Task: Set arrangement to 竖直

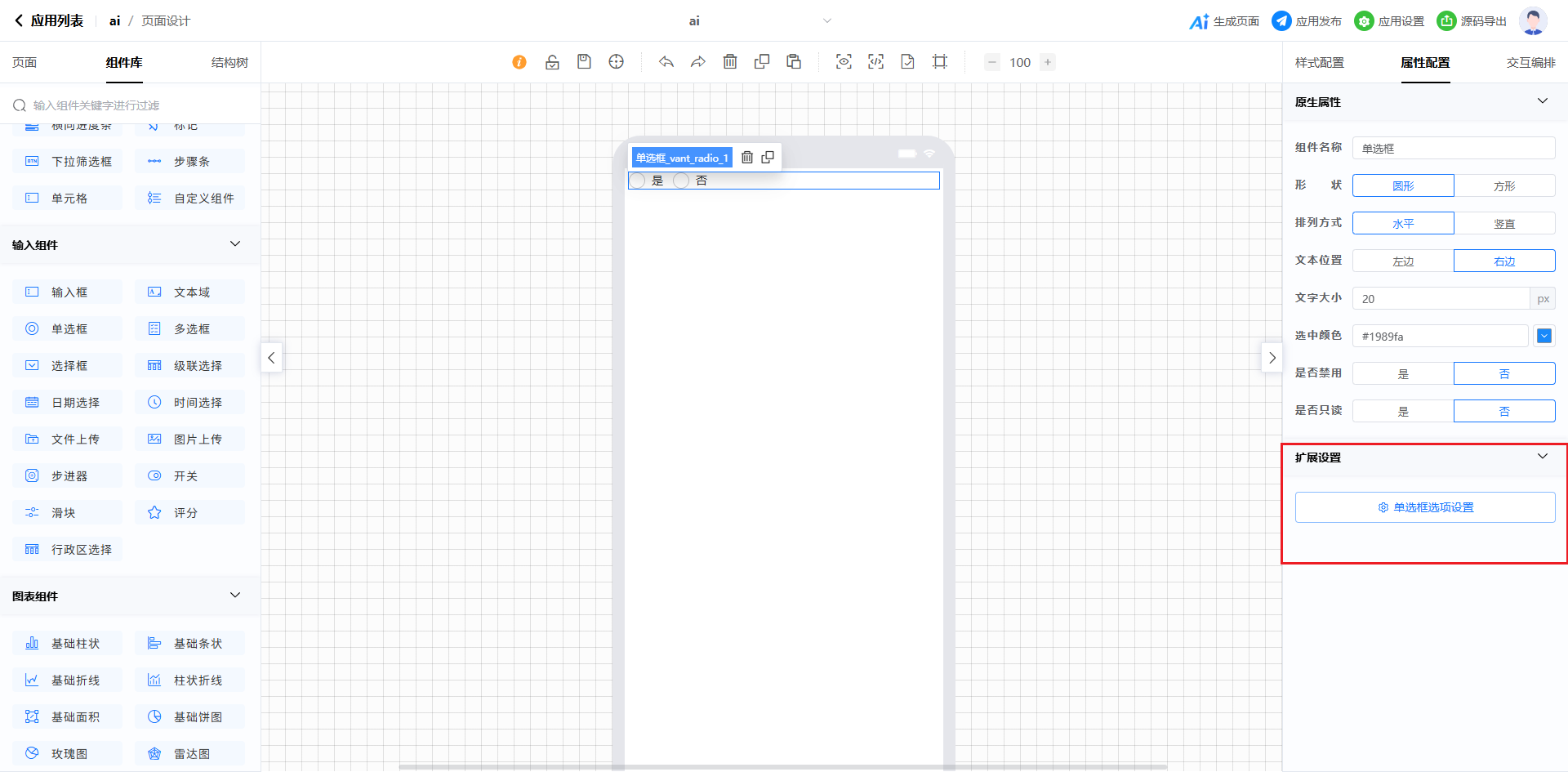Action: tap(1503, 224)
